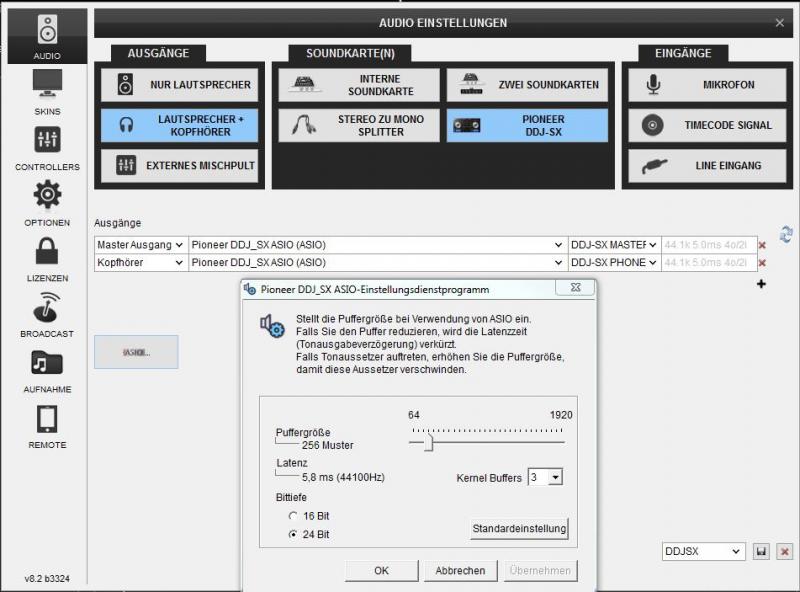The width and height of the screenshot is (800, 592).
Task: Delete the Master Ausgang row with red X
Action: tap(762, 245)
